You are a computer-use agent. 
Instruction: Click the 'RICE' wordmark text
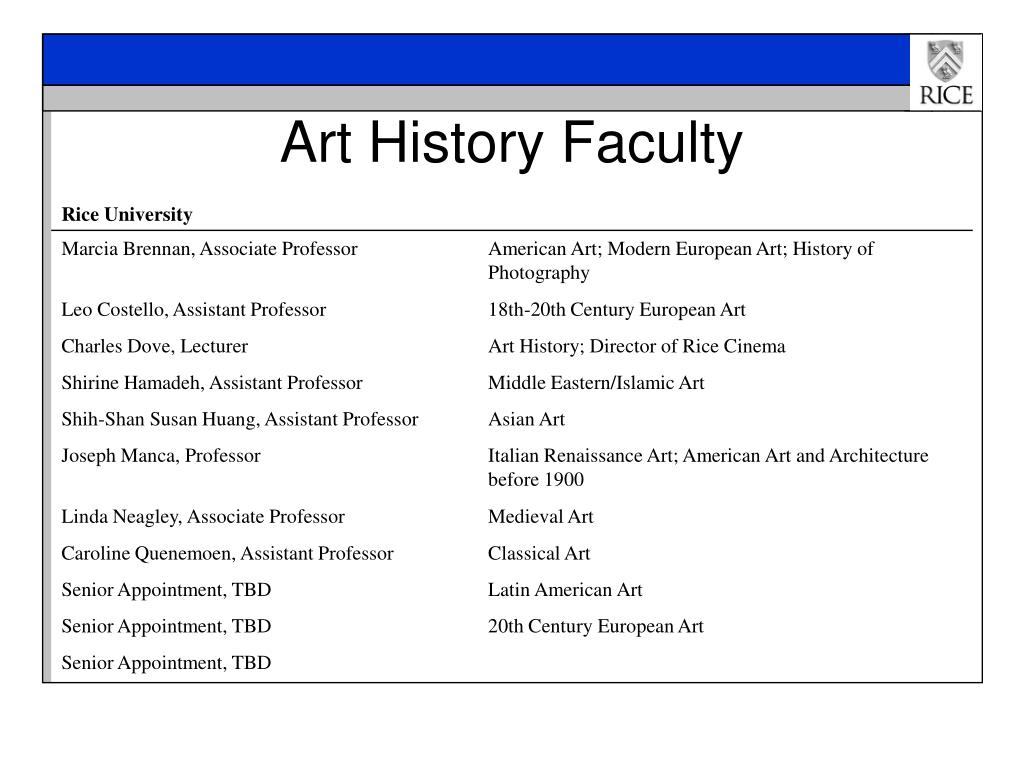tap(946, 95)
